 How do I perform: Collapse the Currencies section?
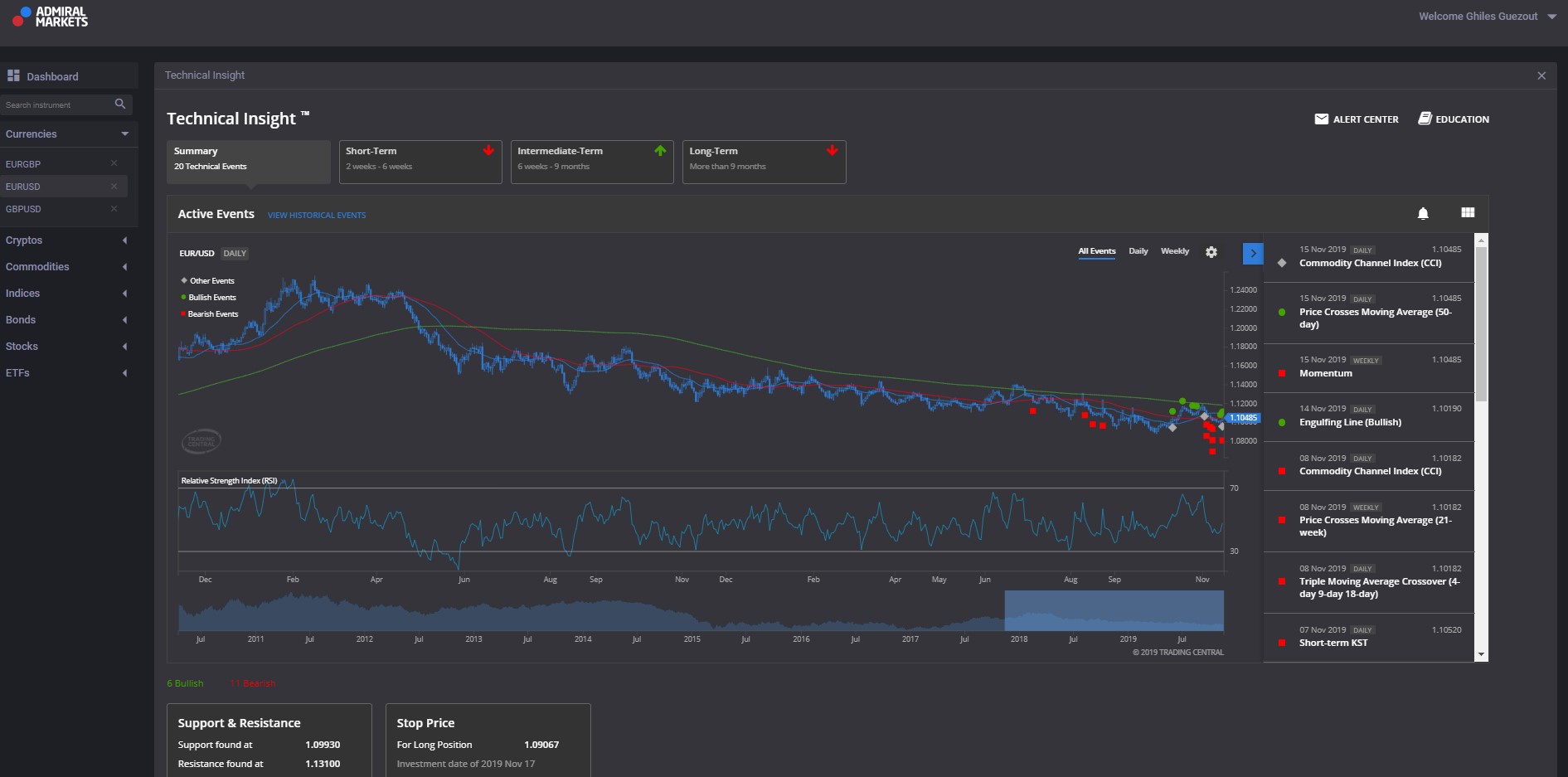[x=124, y=134]
